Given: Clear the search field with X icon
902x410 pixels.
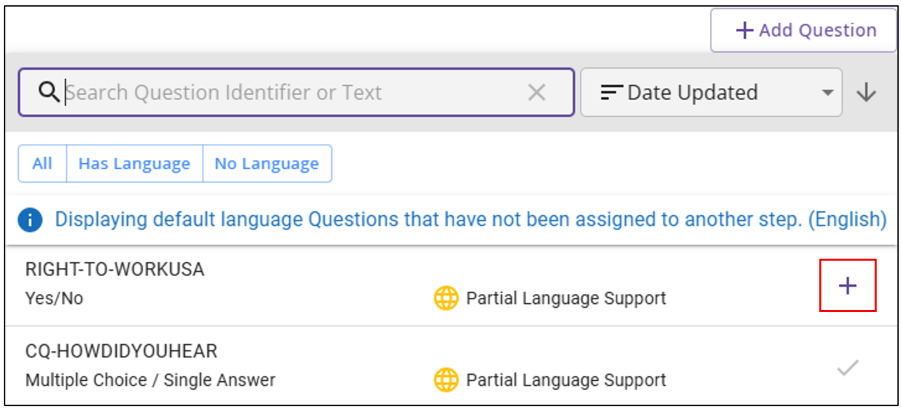Looking at the screenshot, I should [537, 92].
